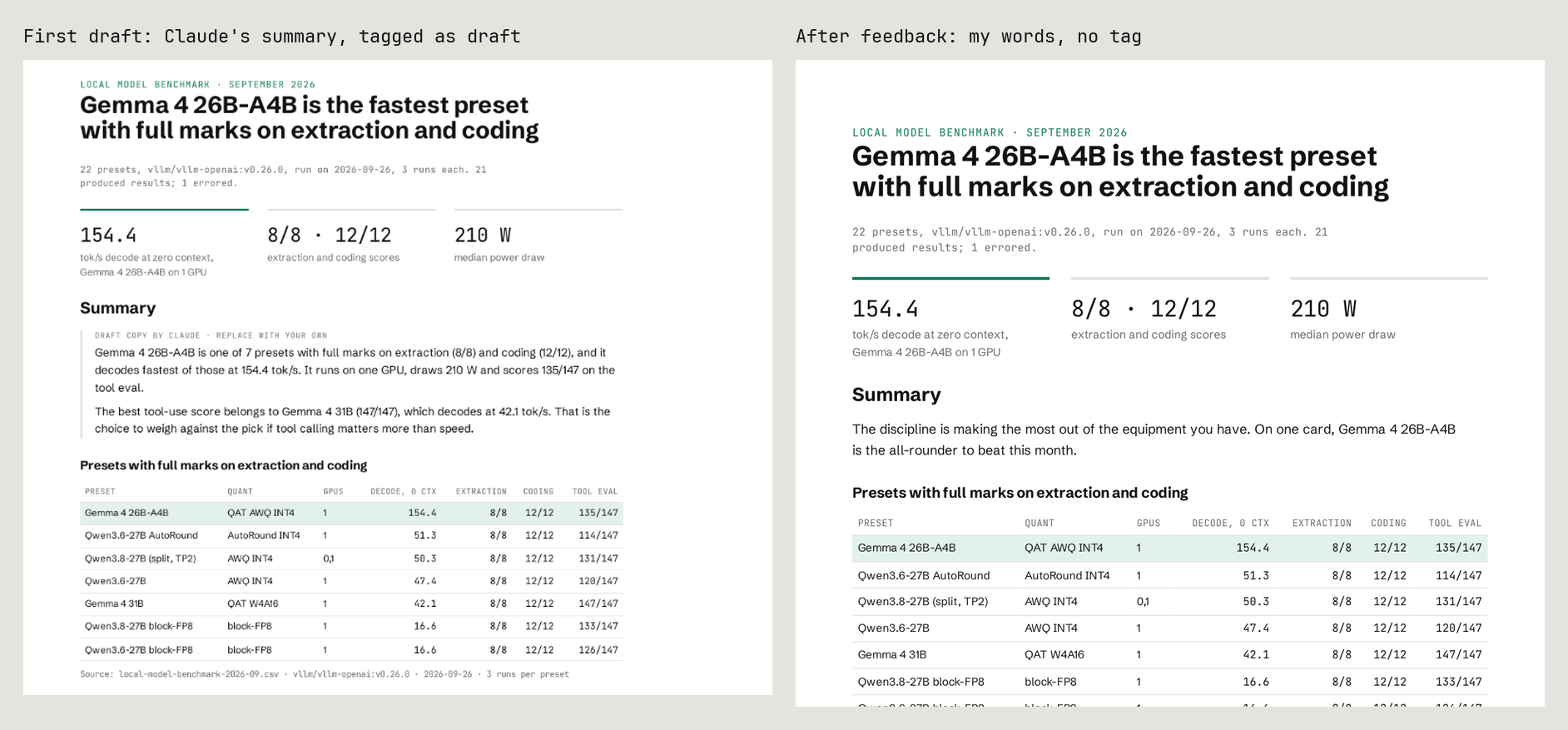This screenshot has height=730, width=1568.
Task: Click the paragraph starting 'The best tool-use score belongs'
Action: click(x=353, y=420)
